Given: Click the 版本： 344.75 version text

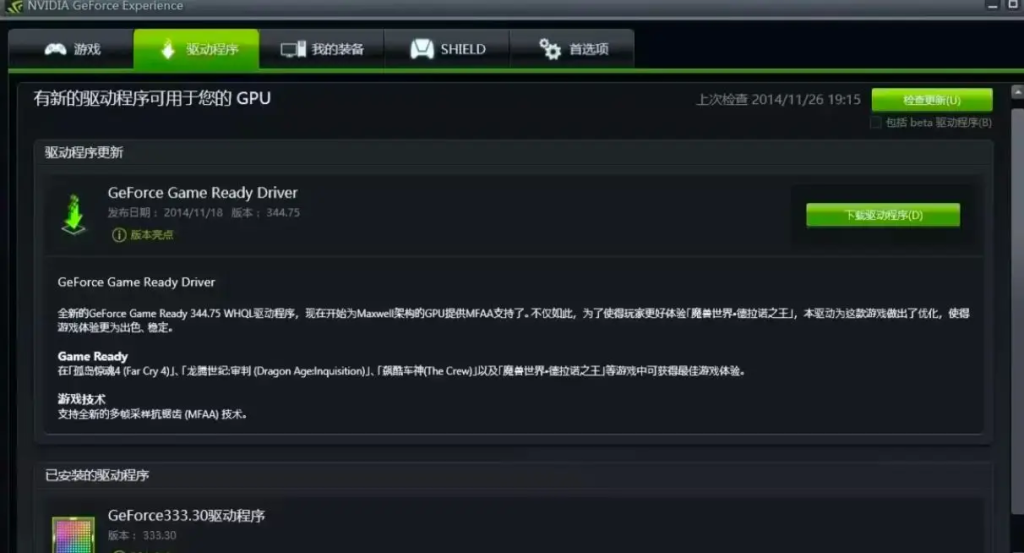Looking at the screenshot, I should click(x=266, y=213).
